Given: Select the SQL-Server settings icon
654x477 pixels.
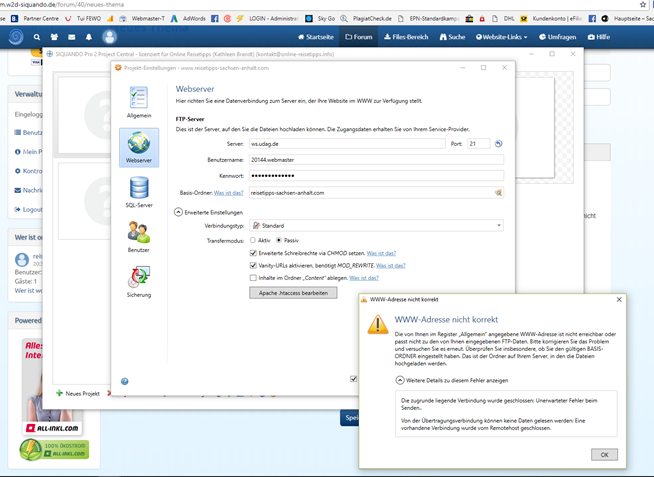Looking at the screenshot, I should pyautogui.click(x=139, y=190).
